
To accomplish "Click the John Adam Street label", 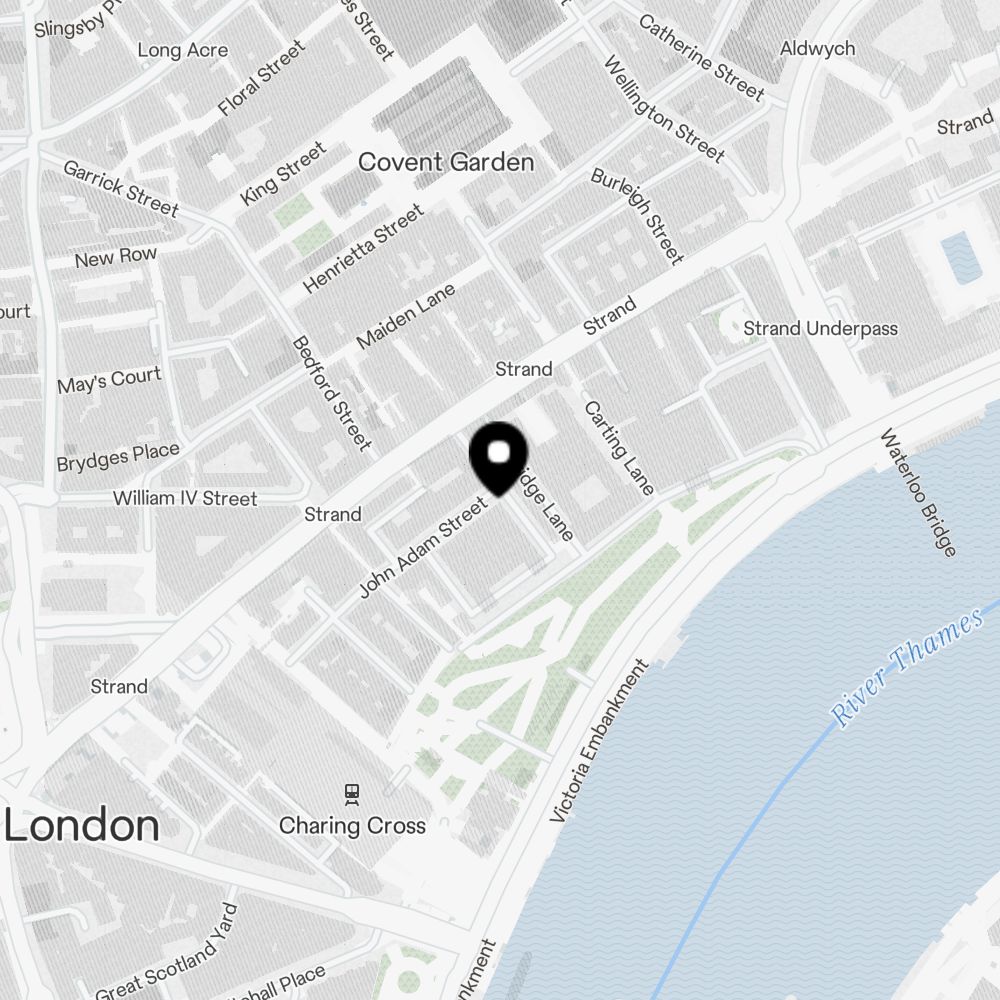I will click(423, 547).
